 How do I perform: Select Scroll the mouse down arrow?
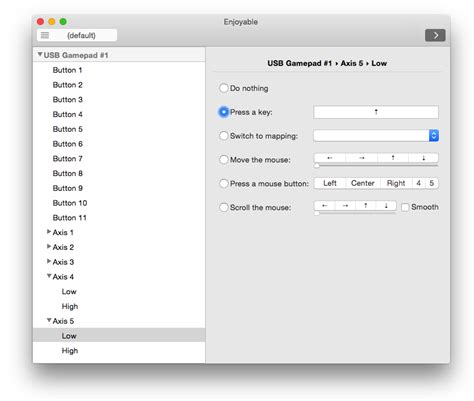point(386,205)
